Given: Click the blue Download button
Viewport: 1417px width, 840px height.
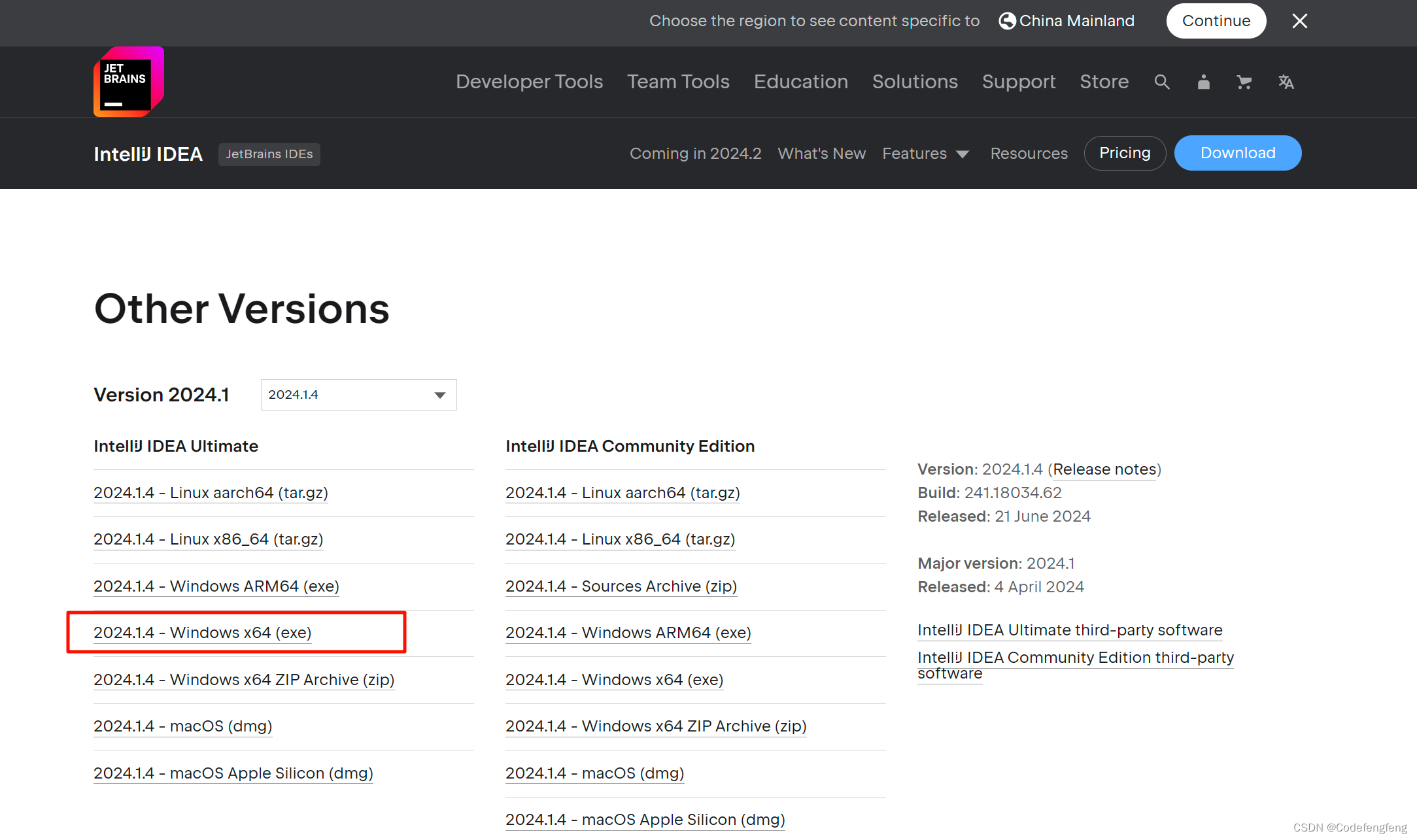Looking at the screenshot, I should click(1237, 153).
